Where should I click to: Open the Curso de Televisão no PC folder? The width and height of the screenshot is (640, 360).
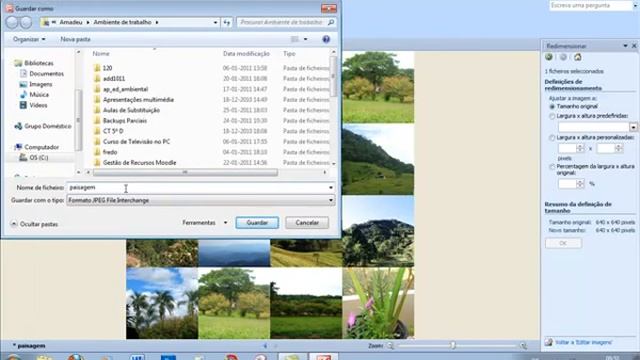click(x=136, y=142)
